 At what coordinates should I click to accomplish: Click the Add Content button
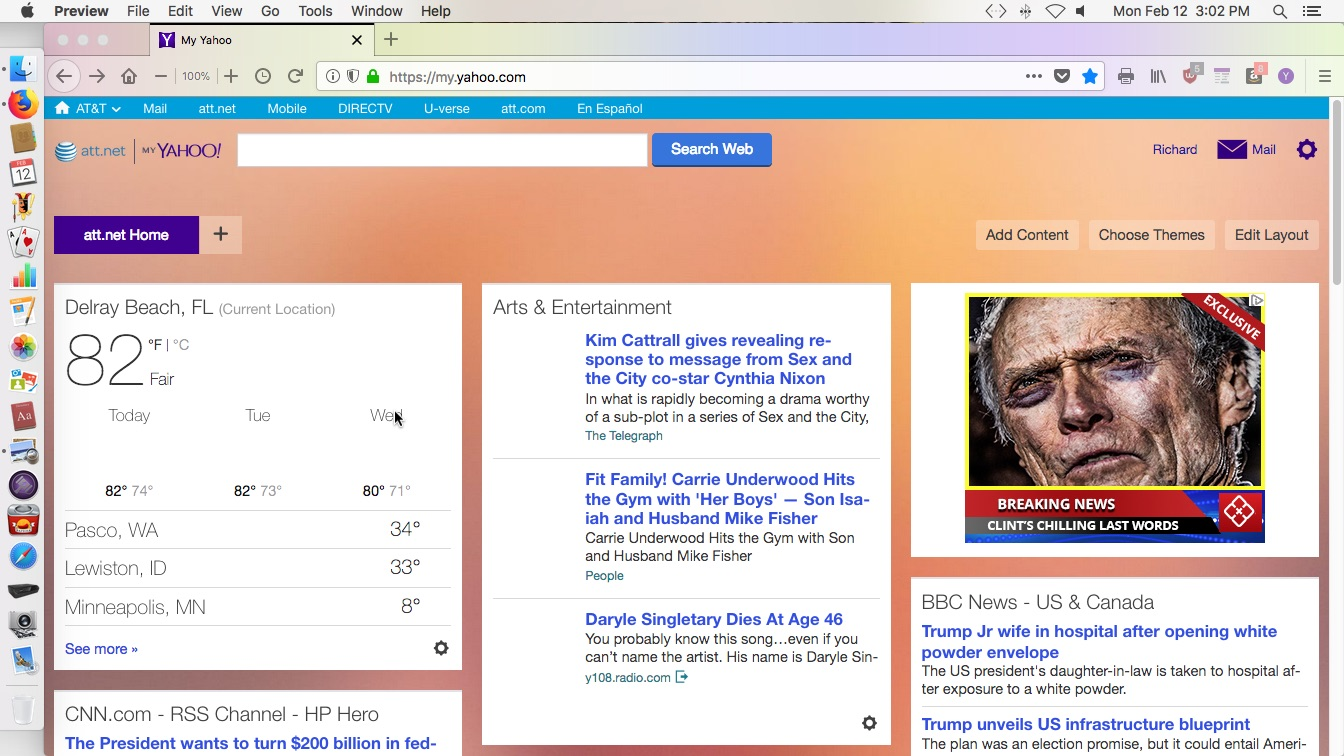point(1027,235)
